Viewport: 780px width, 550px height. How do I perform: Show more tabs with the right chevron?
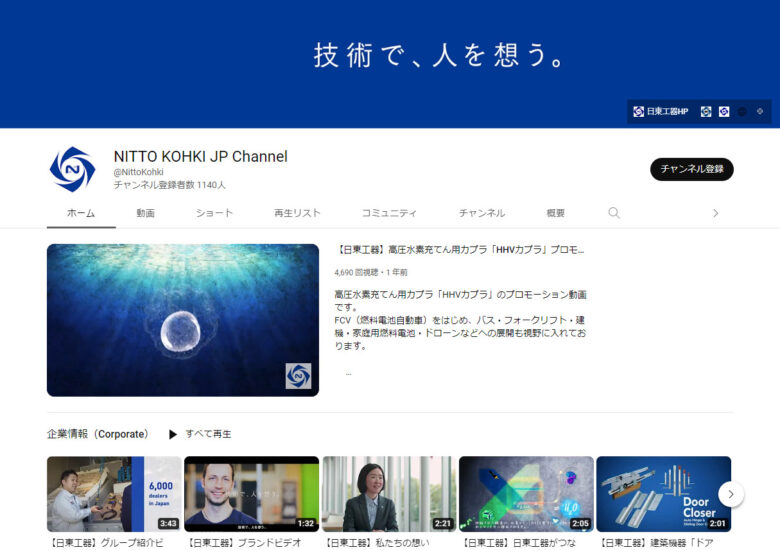(x=715, y=213)
